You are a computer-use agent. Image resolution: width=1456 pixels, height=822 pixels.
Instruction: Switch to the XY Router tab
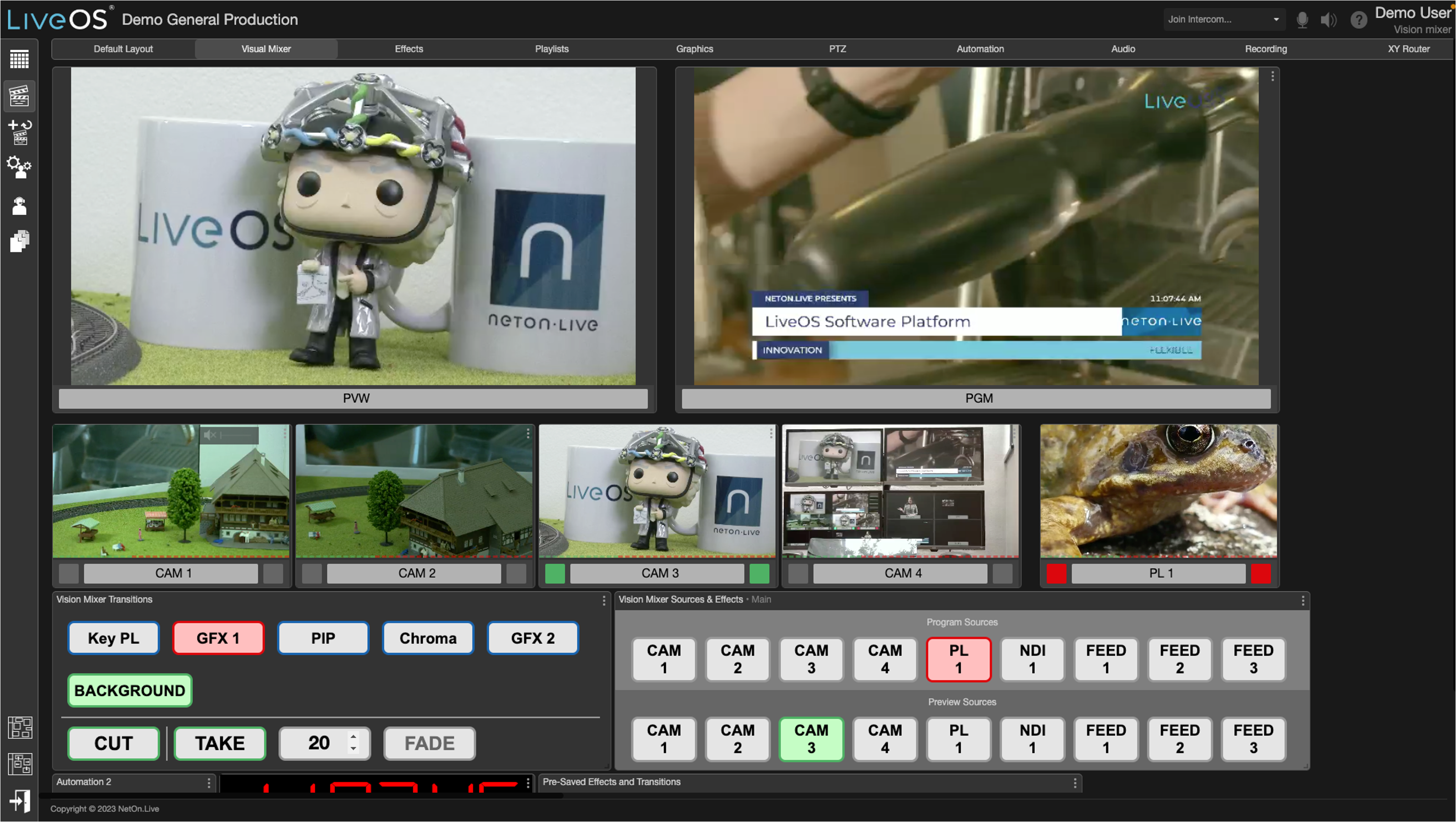[x=1409, y=49]
